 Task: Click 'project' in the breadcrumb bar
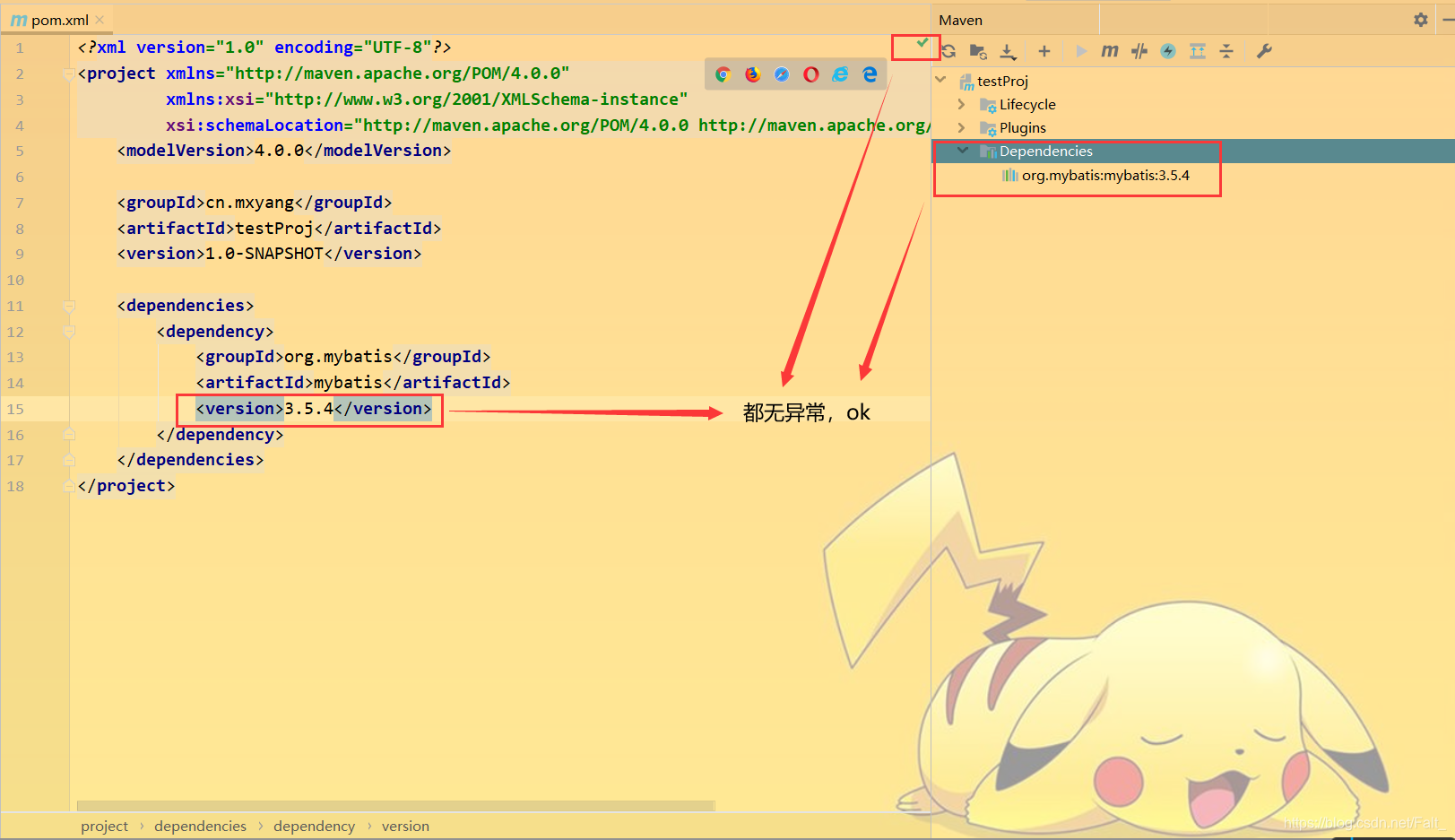click(104, 826)
